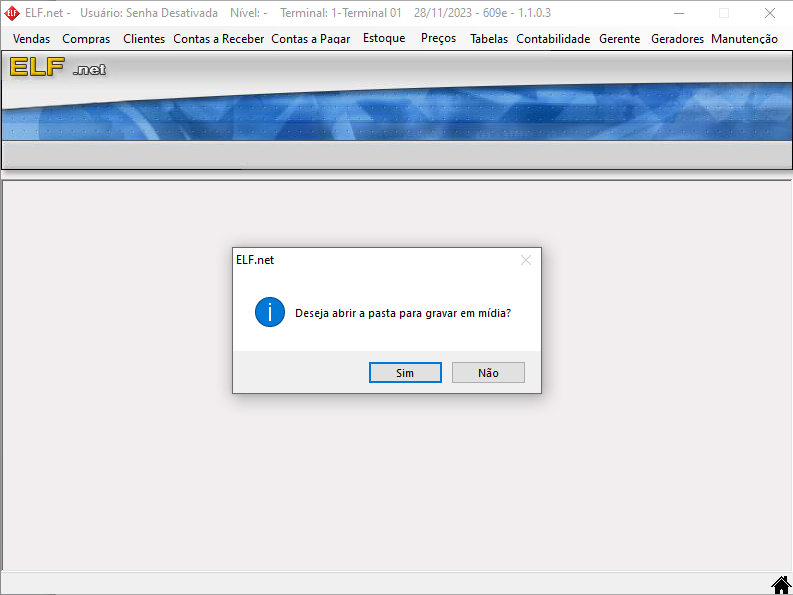Open the Vendas menu

[31, 39]
